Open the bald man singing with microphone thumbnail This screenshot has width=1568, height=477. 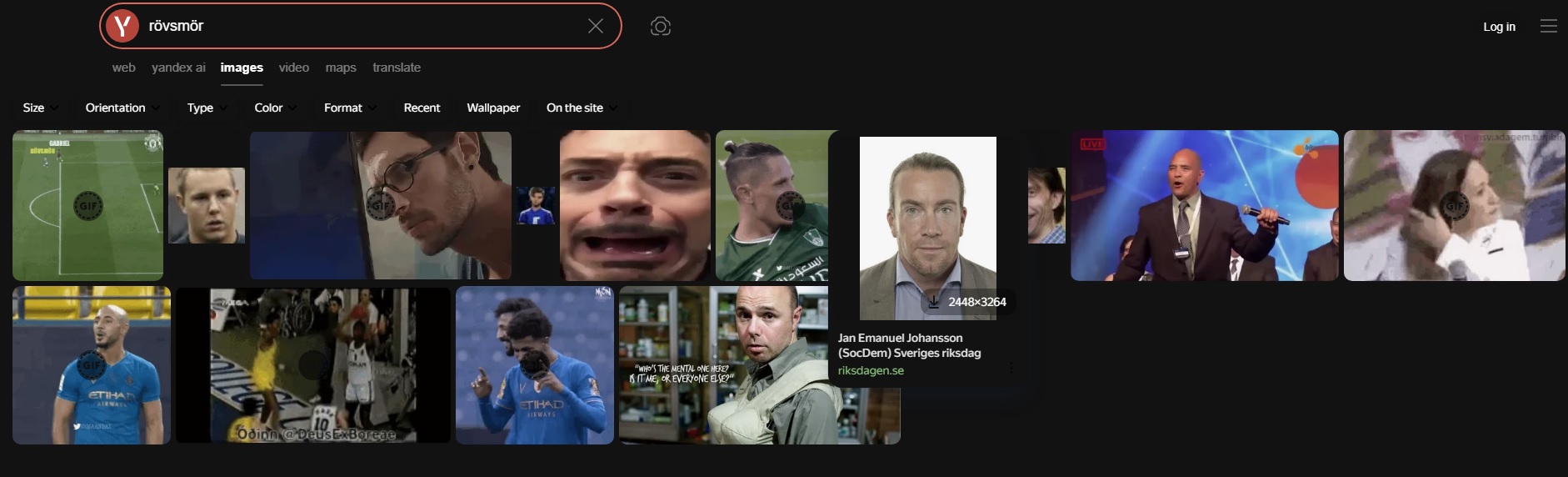[x=1204, y=205]
